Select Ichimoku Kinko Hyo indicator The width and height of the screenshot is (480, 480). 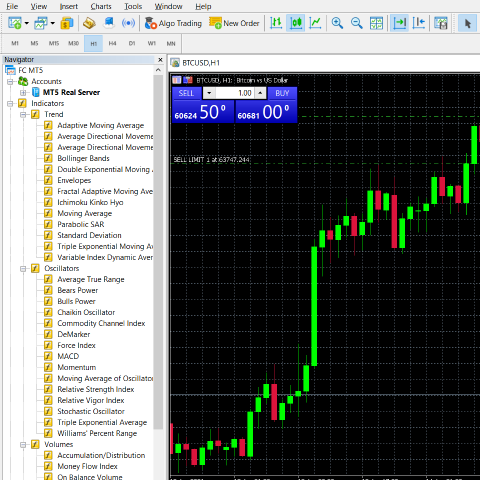(x=90, y=202)
